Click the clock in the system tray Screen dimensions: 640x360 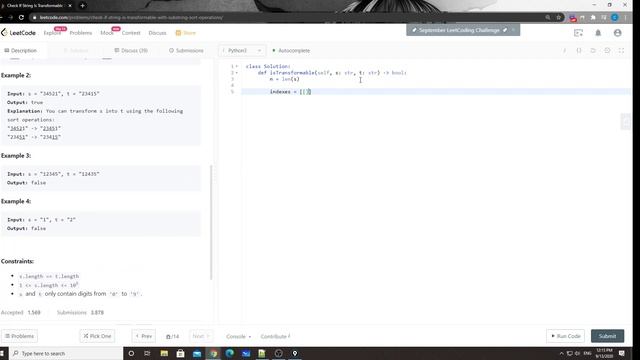coord(604,353)
